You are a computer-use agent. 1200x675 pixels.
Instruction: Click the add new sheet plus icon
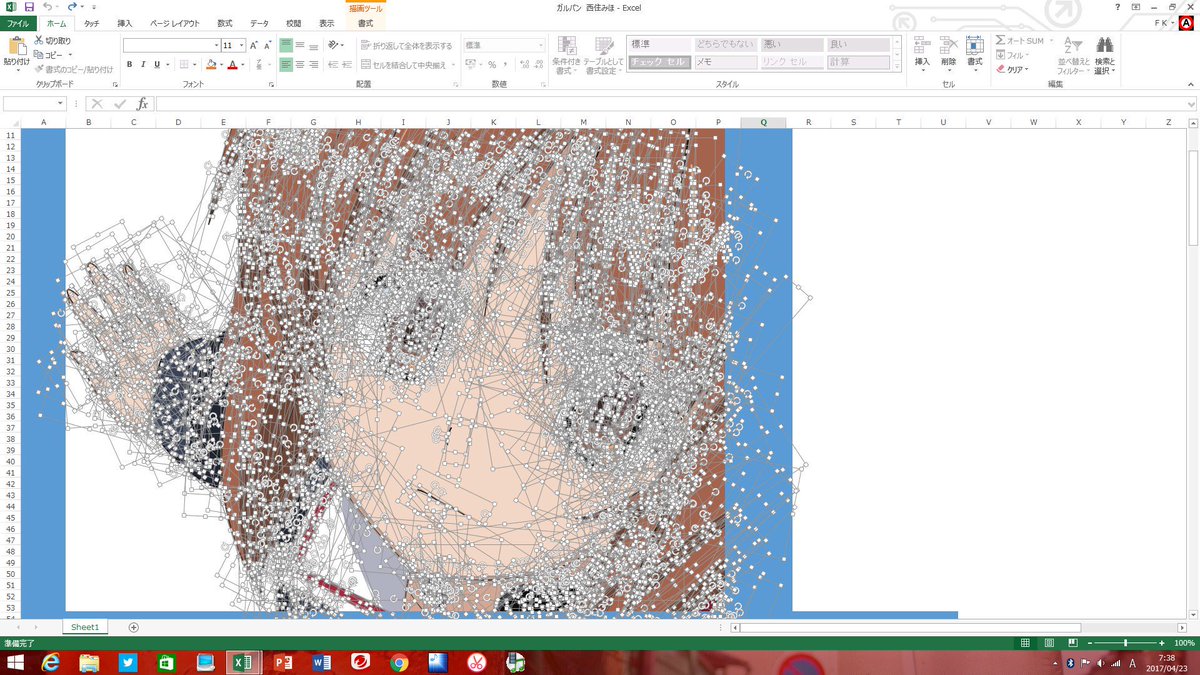(134, 627)
